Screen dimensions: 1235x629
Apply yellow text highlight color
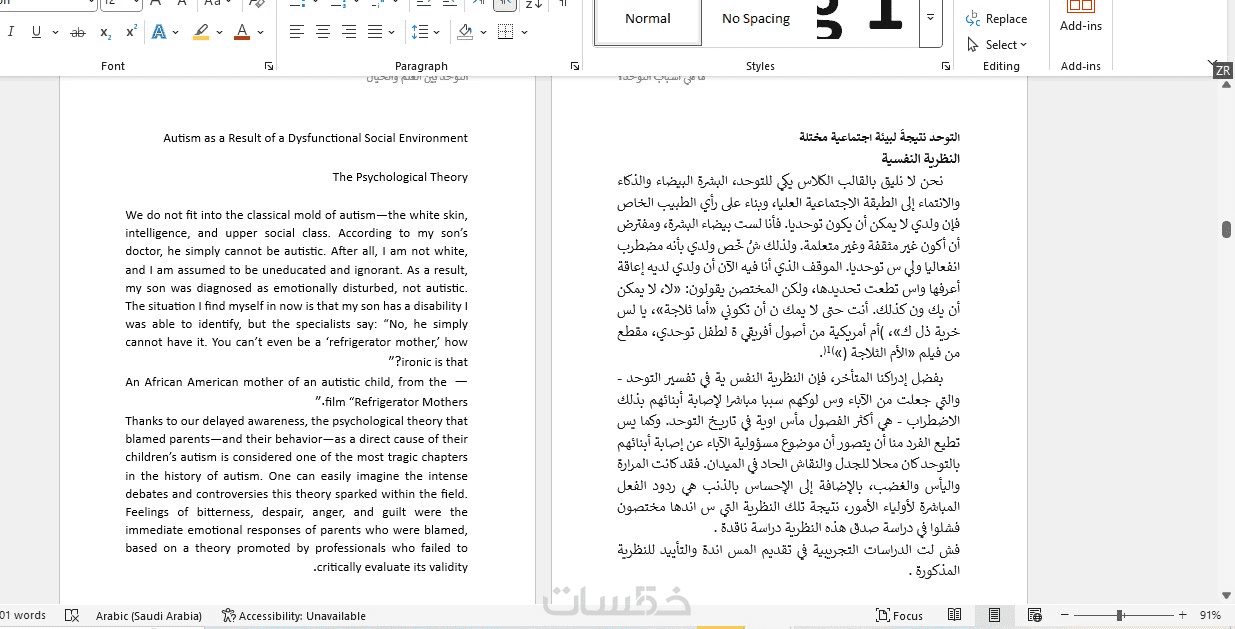[201, 32]
